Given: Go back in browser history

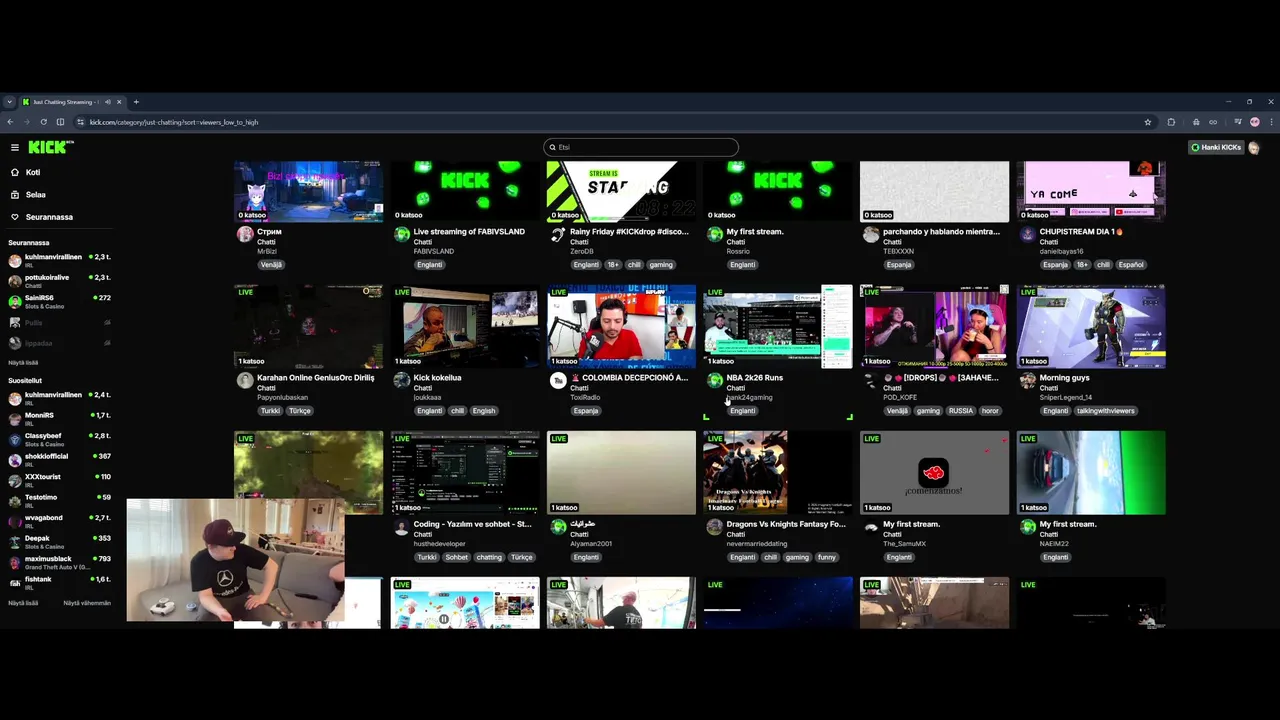Looking at the screenshot, I should tap(10, 122).
